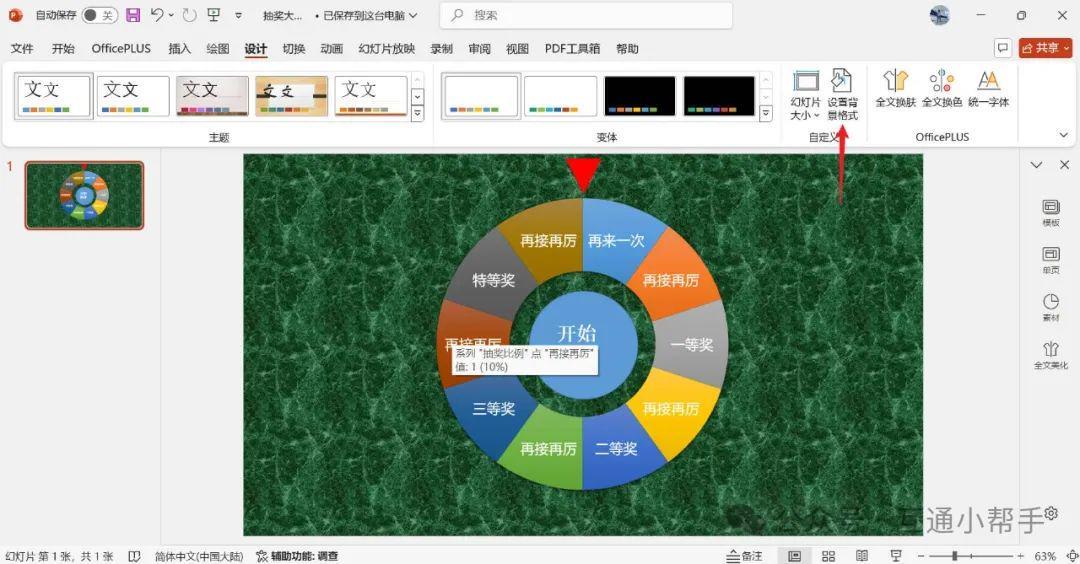This screenshot has width=1080, height=564.
Task: Click 设置背景格式 format background icon
Action: click(x=842, y=94)
